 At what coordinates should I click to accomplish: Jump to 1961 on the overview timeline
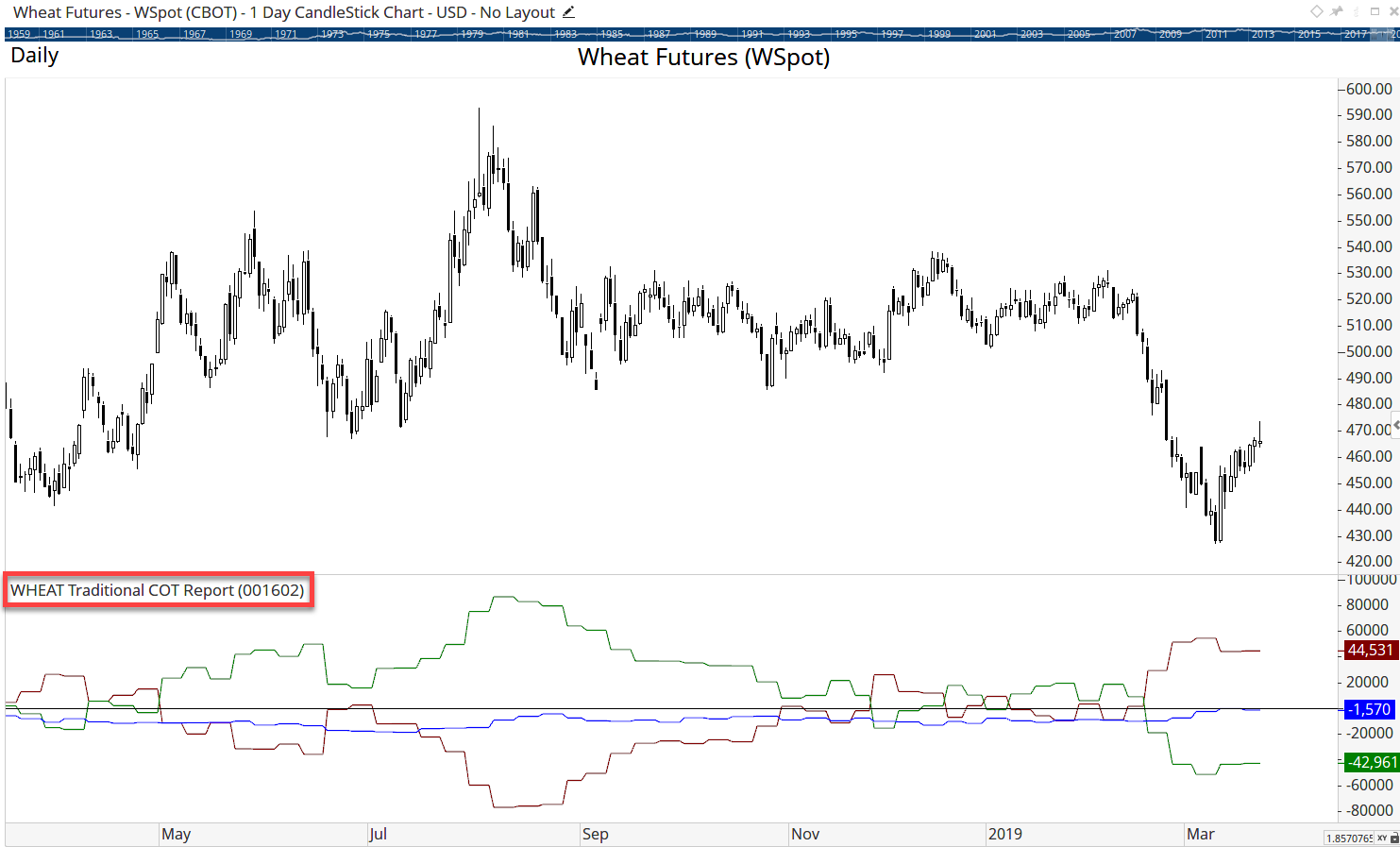coord(54,34)
